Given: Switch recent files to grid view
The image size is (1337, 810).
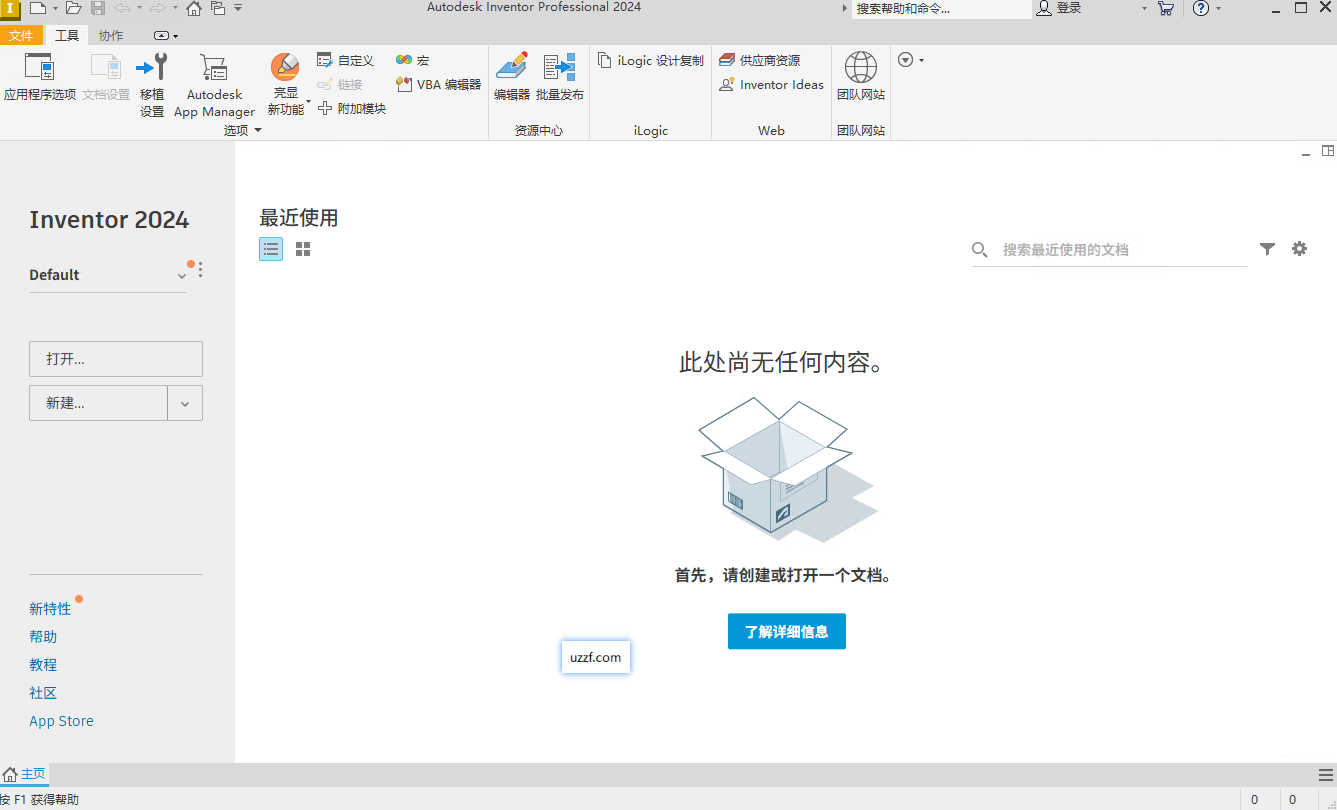Looking at the screenshot, I should 303,249.
